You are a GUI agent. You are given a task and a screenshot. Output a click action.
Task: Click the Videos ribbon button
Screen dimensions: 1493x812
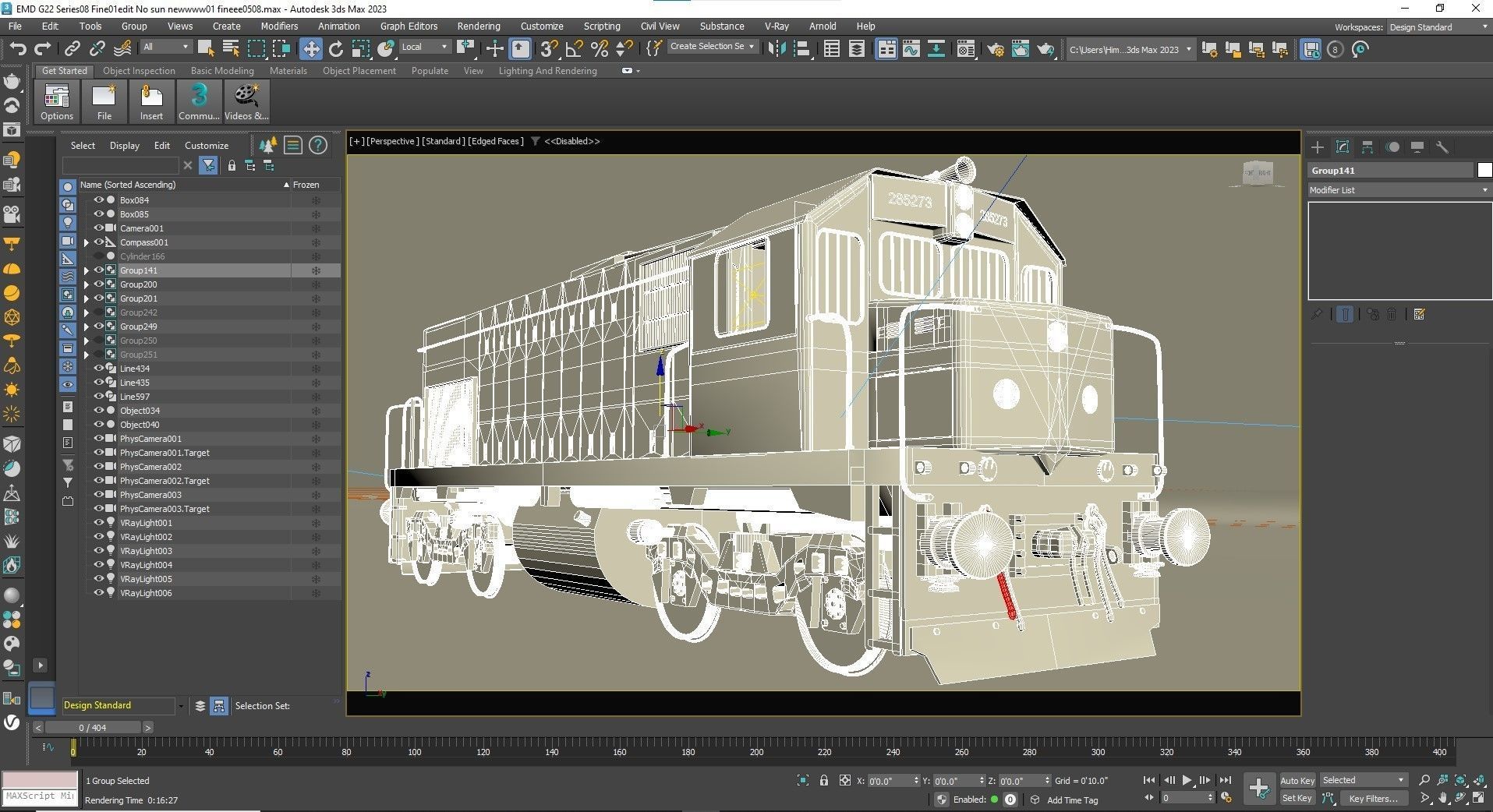pyautogui.click(x=246, y=102)
